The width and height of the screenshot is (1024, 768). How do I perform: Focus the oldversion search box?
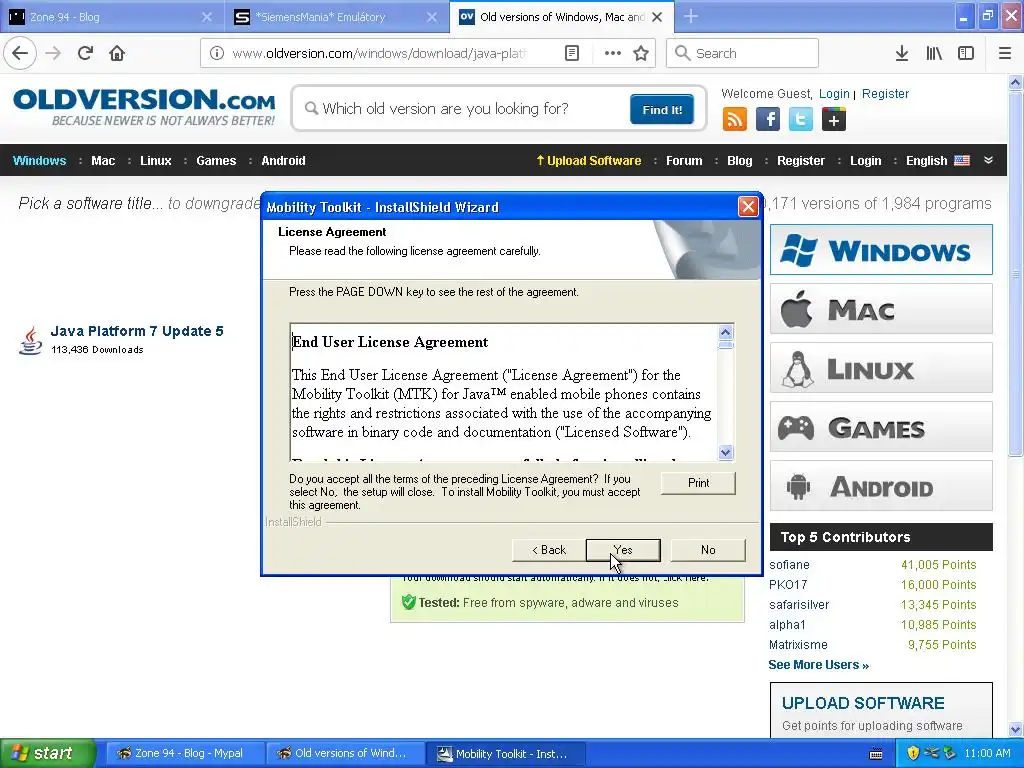tap(465, 108)
